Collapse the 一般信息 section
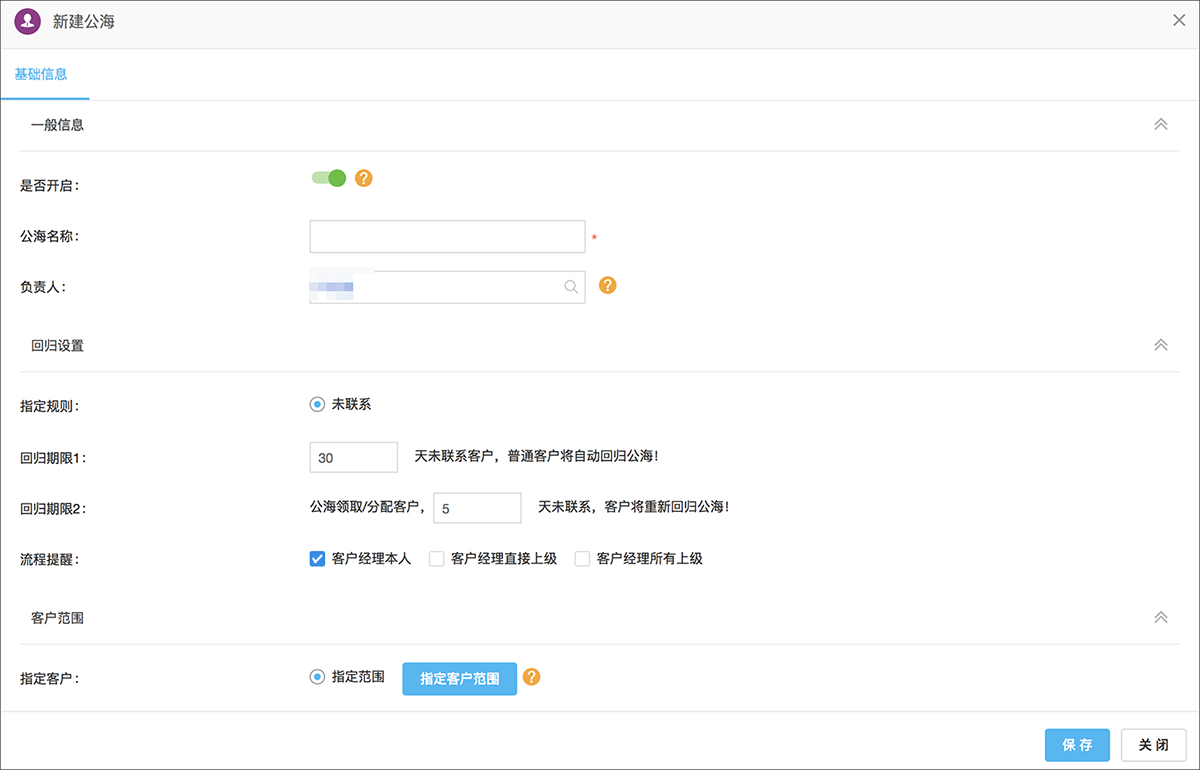The height and width of the screenshot is (770, 1200). tap(1161, 124)
